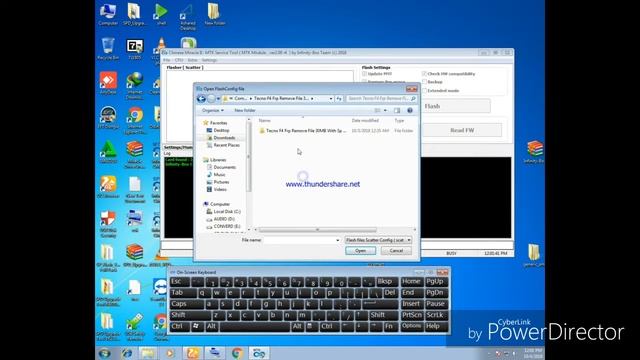Click the dialog search box
This screenshot has height=360, width=640.
point(381,99)
